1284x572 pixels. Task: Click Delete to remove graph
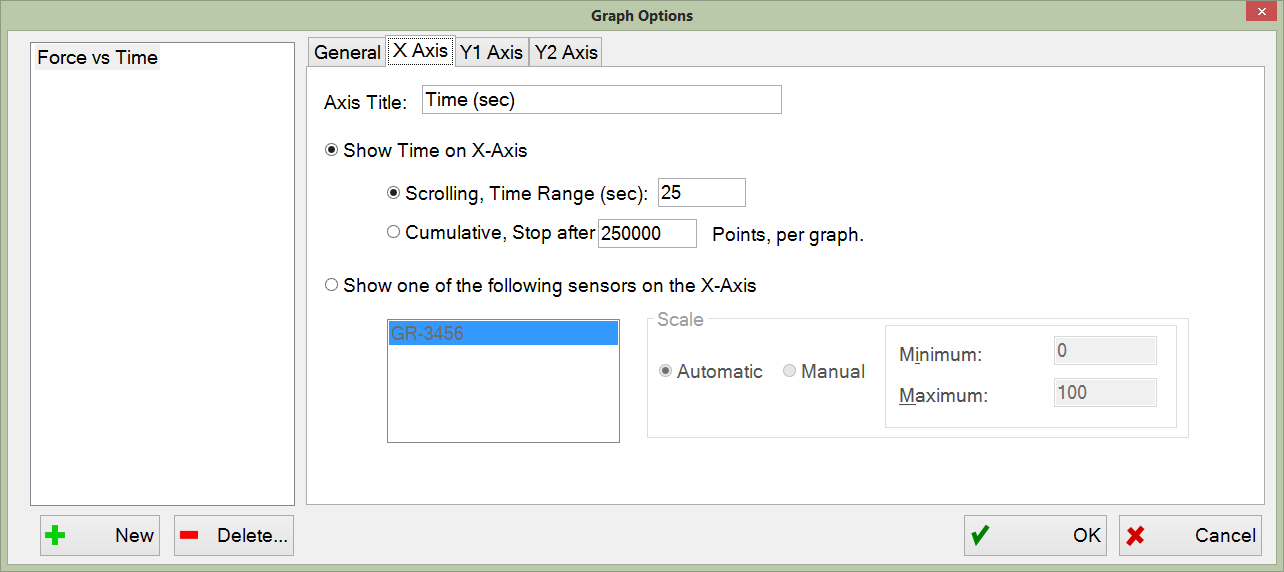point(234,535)
